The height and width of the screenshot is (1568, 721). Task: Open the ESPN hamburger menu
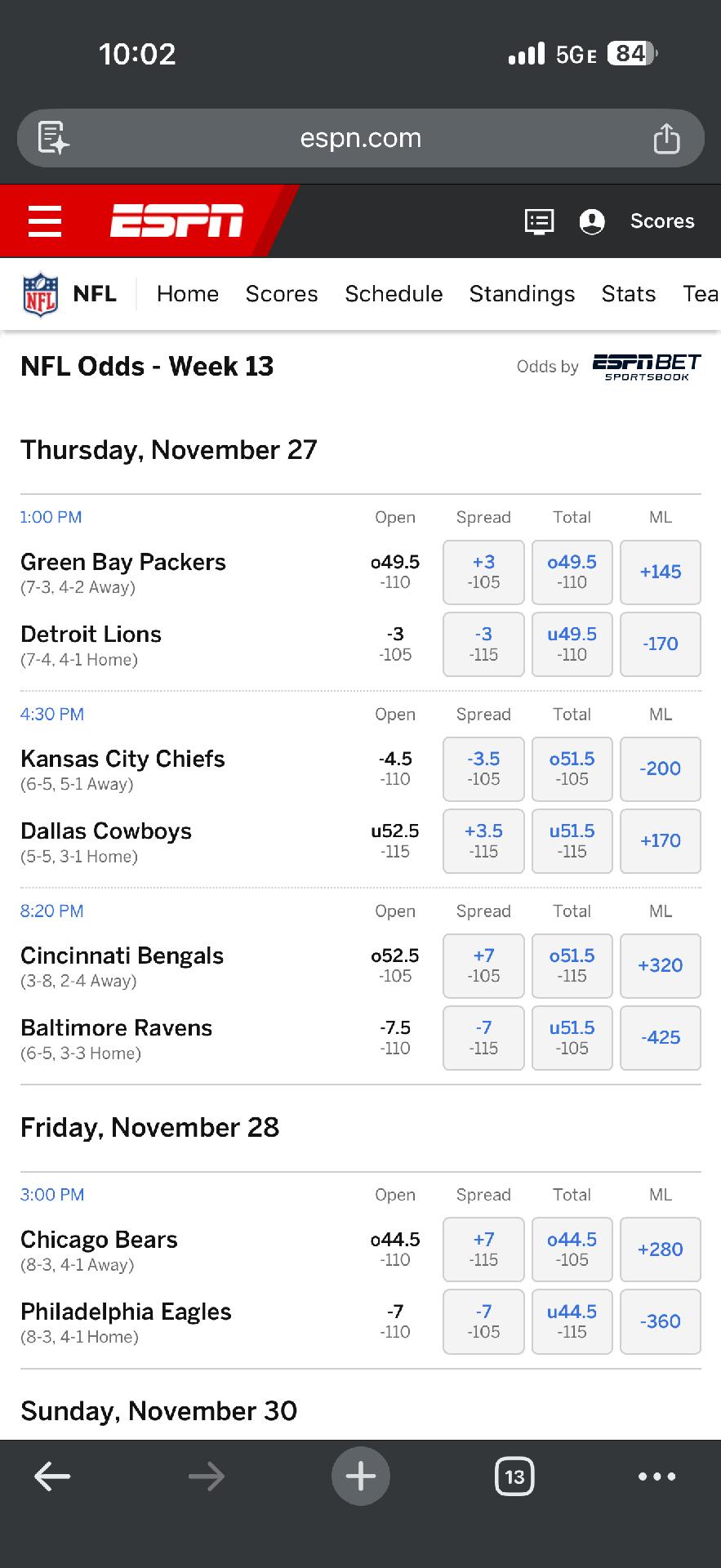[45, 221]
